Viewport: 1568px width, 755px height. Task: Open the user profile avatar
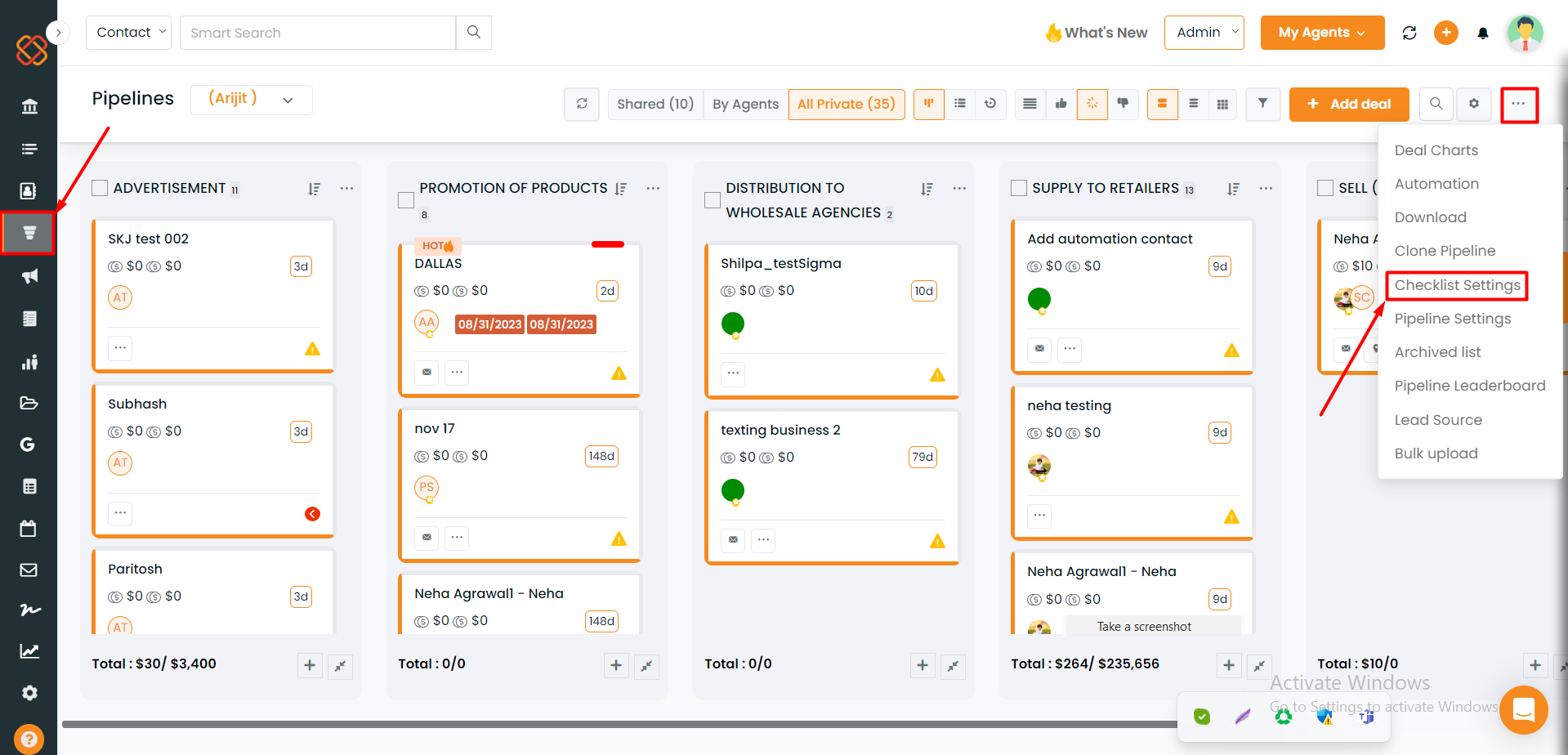[1525, 33]
